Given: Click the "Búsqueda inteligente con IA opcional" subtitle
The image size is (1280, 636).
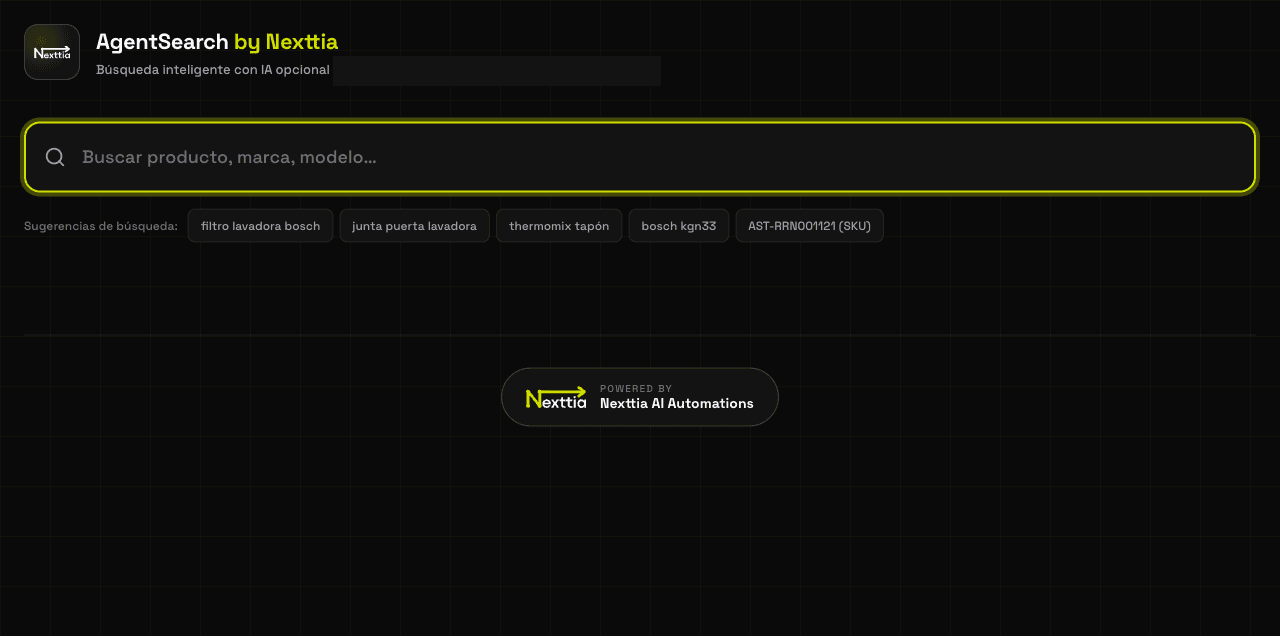Looking at the screenshot, I should [x=213, y=70].
